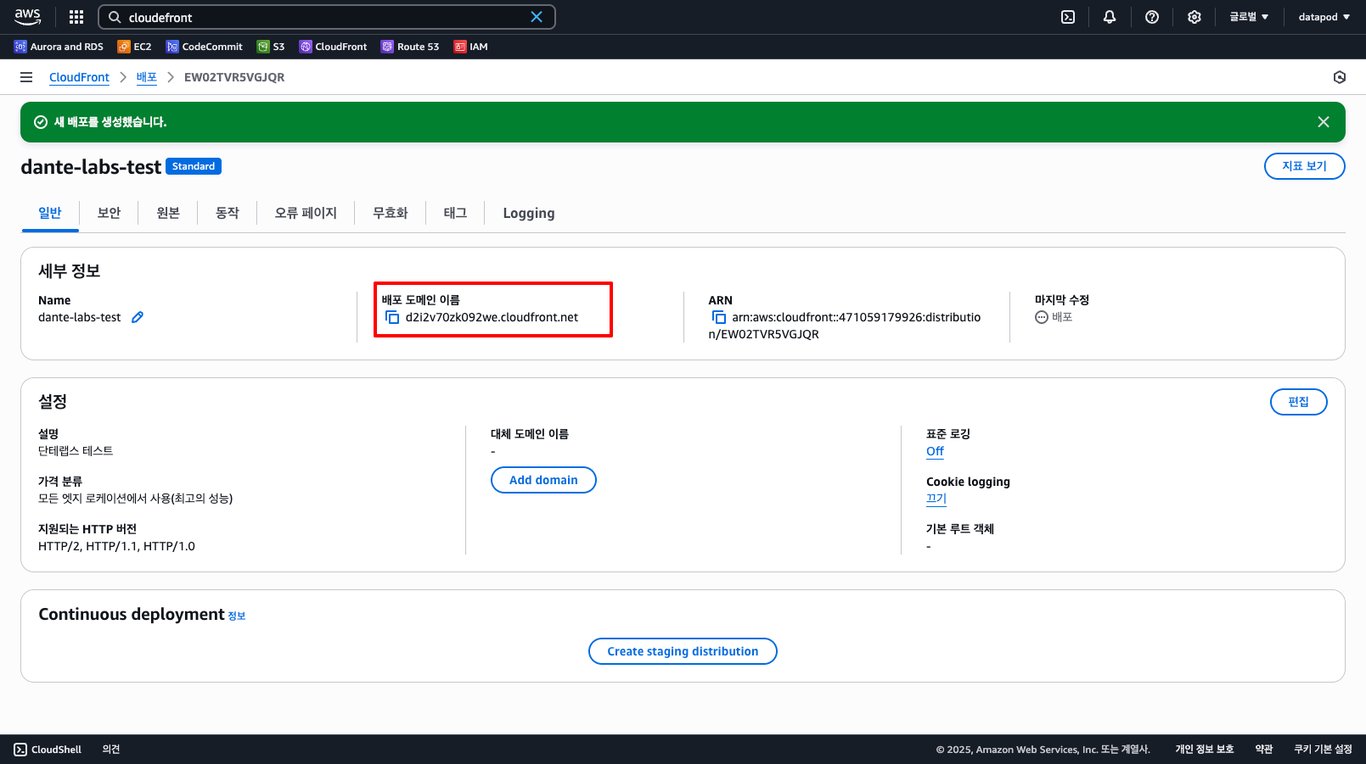Expand the left navigation hamburger menu

pyautogui.click(x=26, y=77)
